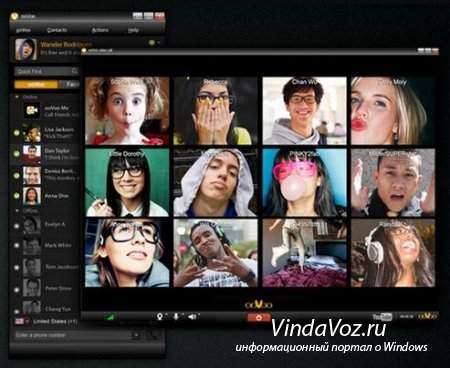Open the Actions menu
This screenshot has width=450, height=368.
(100, 30)
